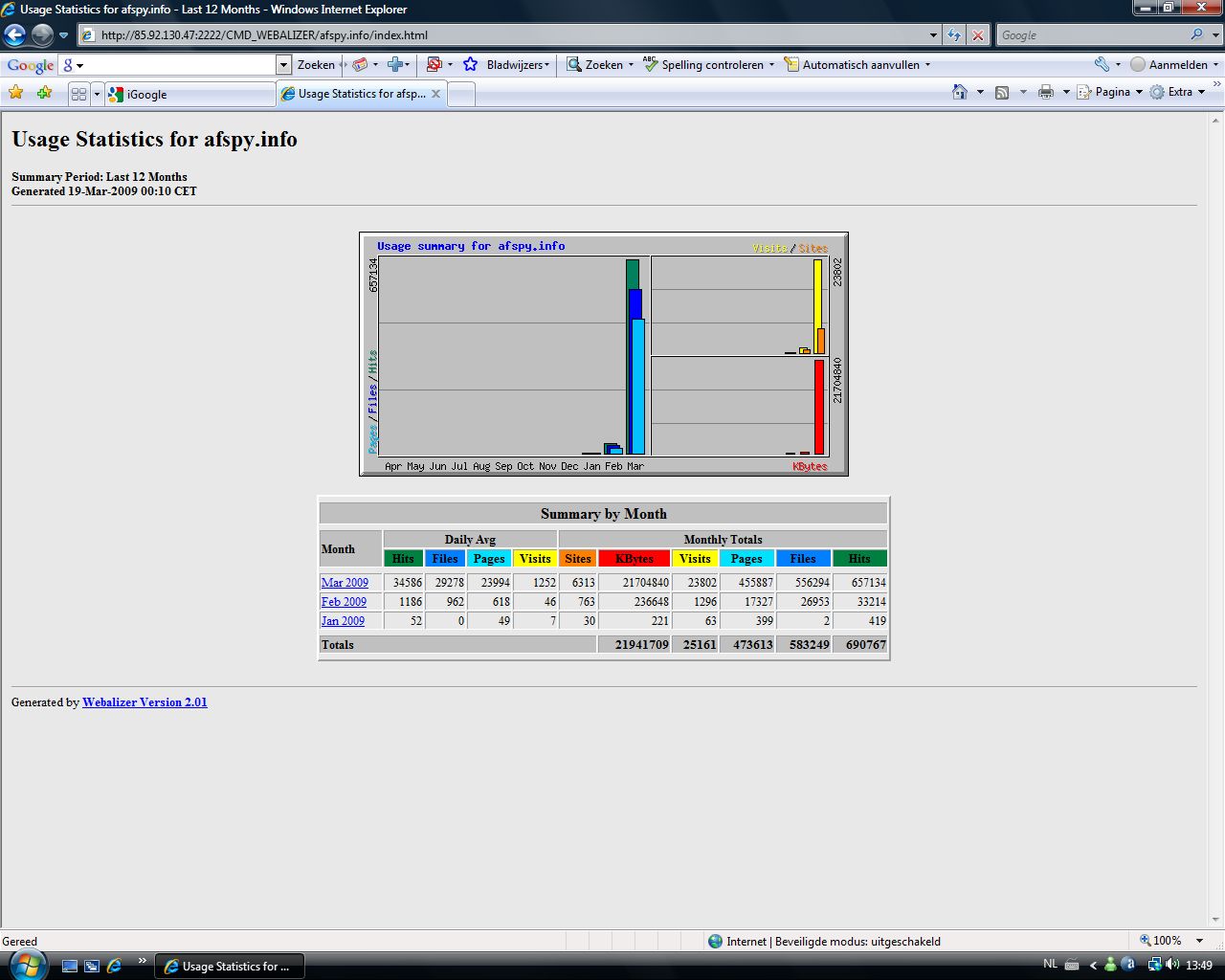
Task: Click the page heading Usage Statistics for afspy.info
Action: [x=154, y=139]
